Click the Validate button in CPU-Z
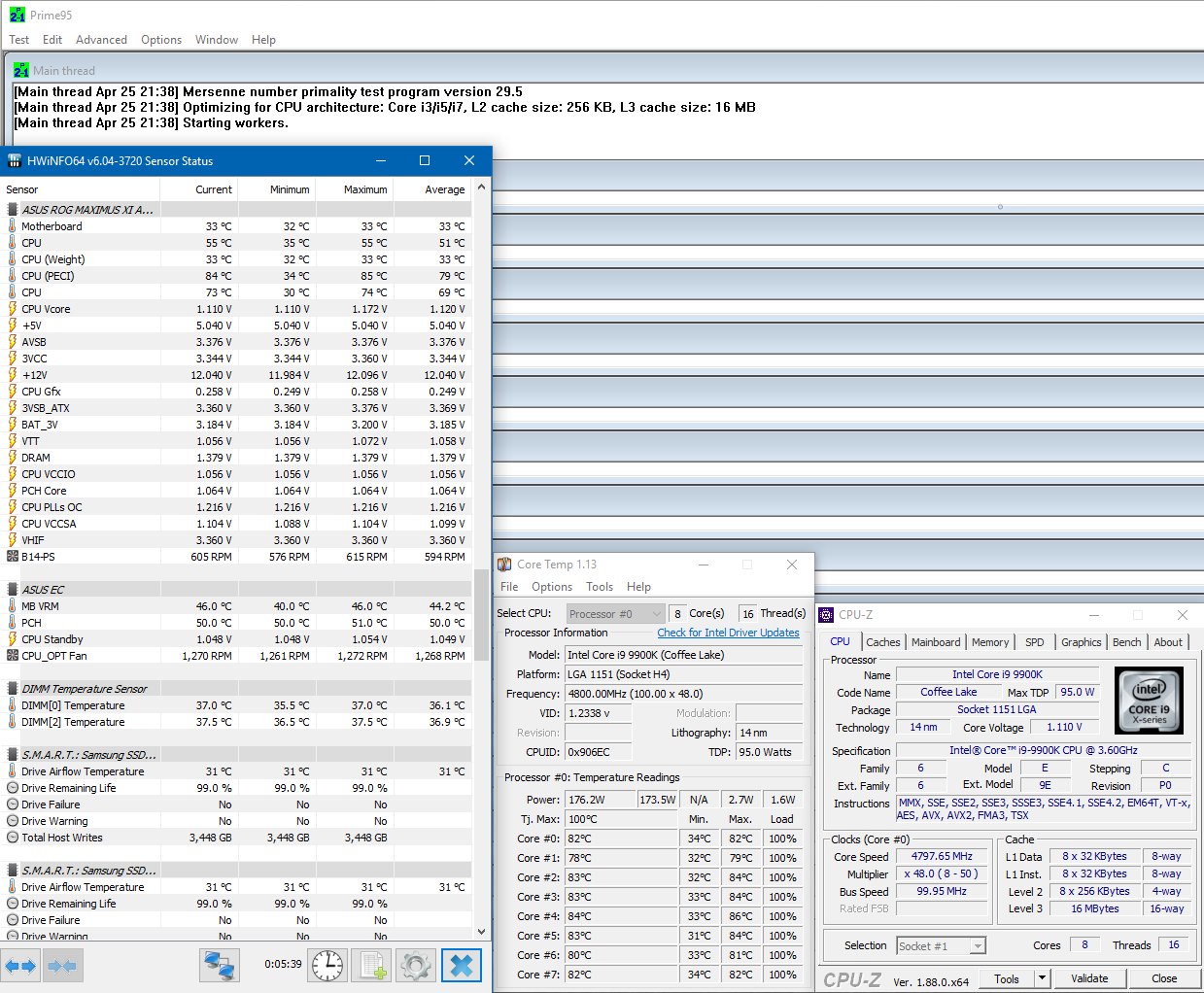Viewport: 1204px width, 993px height. point(1090,978)
